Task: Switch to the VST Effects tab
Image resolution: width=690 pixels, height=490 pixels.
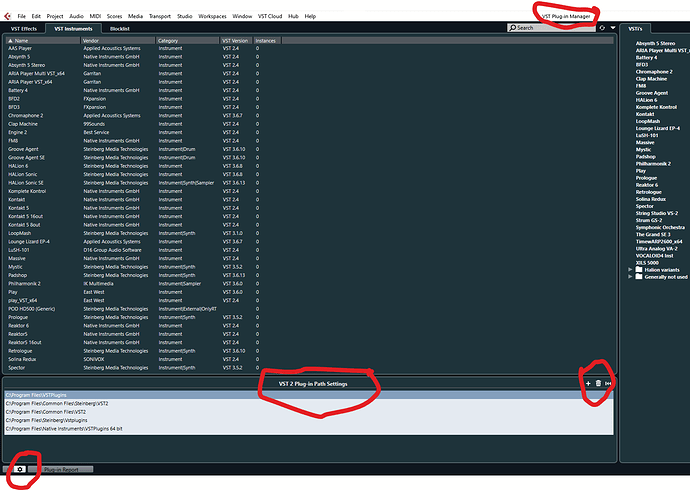Action: pyautogui.click(x=24, y=29)
